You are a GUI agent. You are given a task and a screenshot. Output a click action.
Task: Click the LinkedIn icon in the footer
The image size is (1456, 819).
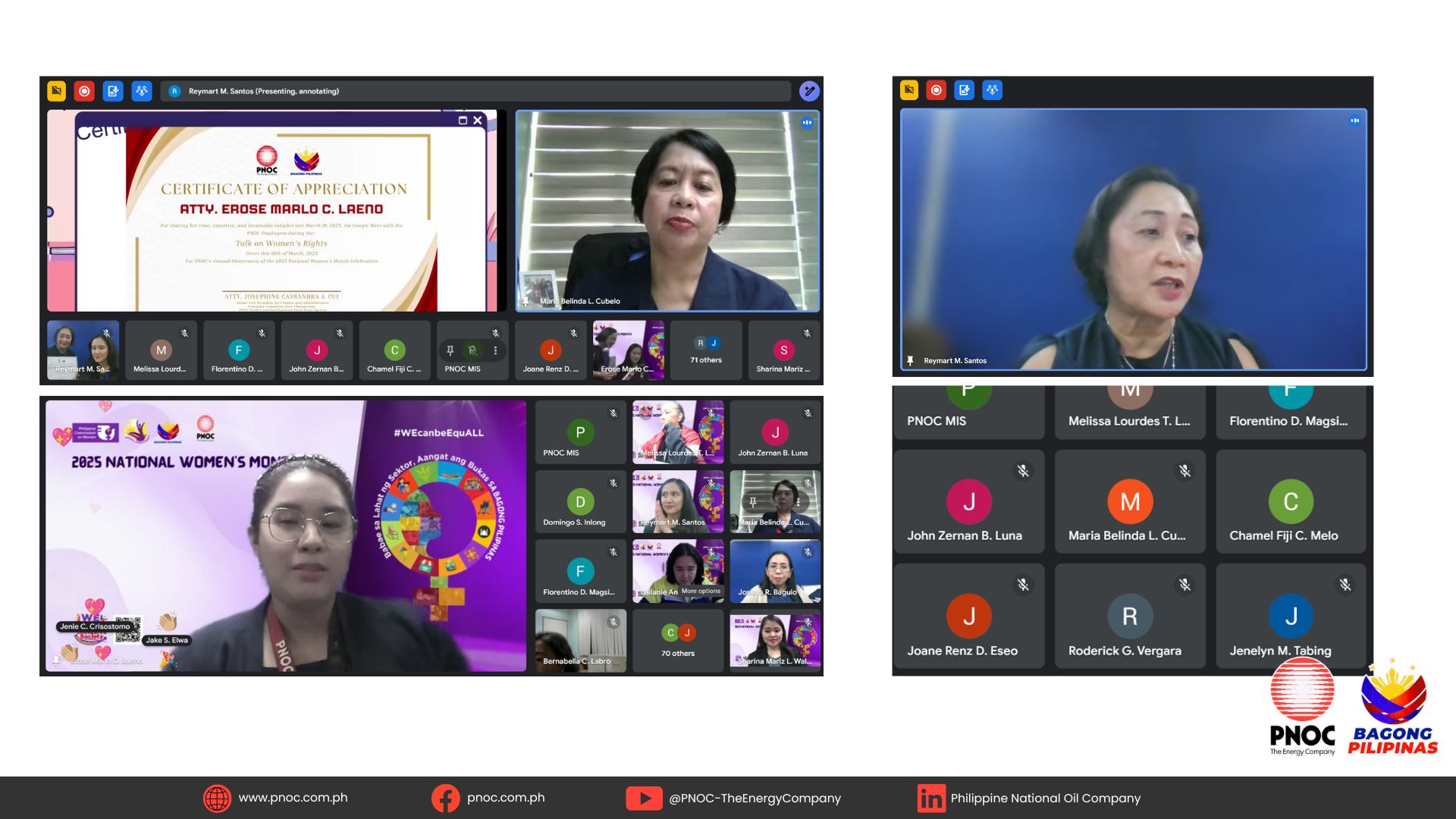pyautogui.click(x=931, y=798)
